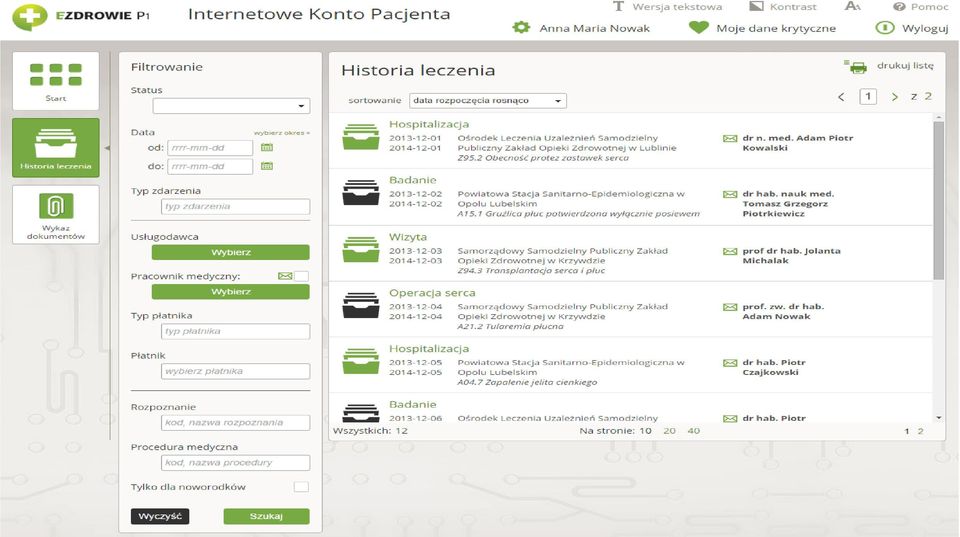Switch to Wersja tekstowa via T icon

[618, 7]
